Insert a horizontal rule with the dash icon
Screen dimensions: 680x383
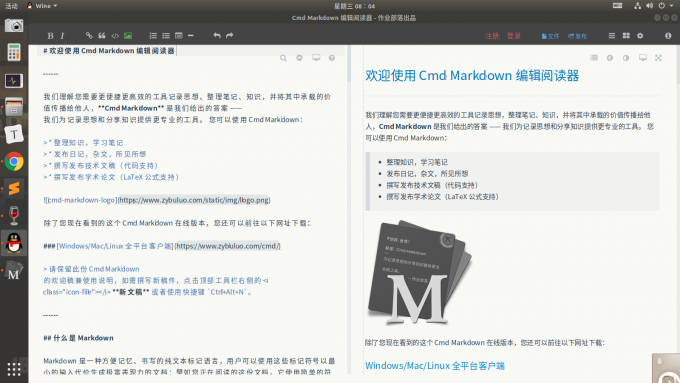pos(191,36)
